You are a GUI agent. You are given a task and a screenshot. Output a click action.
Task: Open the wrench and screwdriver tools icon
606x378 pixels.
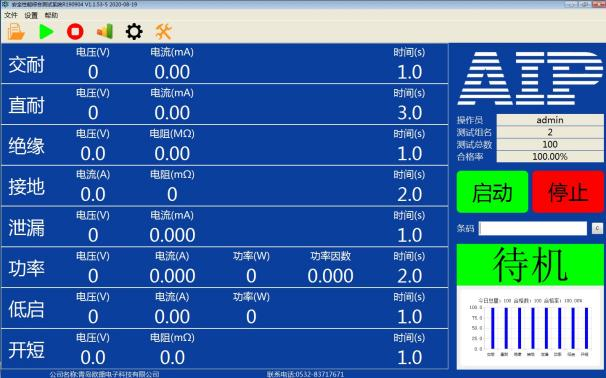[163, 32]
